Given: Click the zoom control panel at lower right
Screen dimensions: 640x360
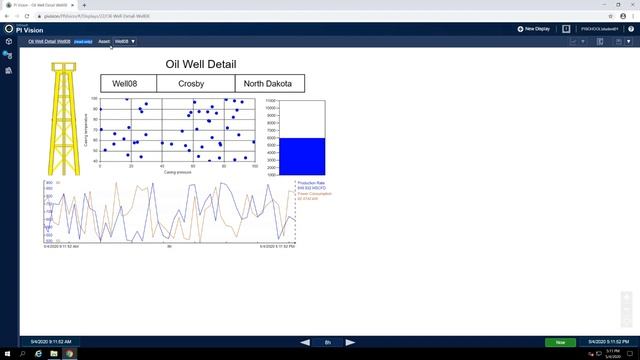Looking at the screenshot, I should click(x=627, y=309).
